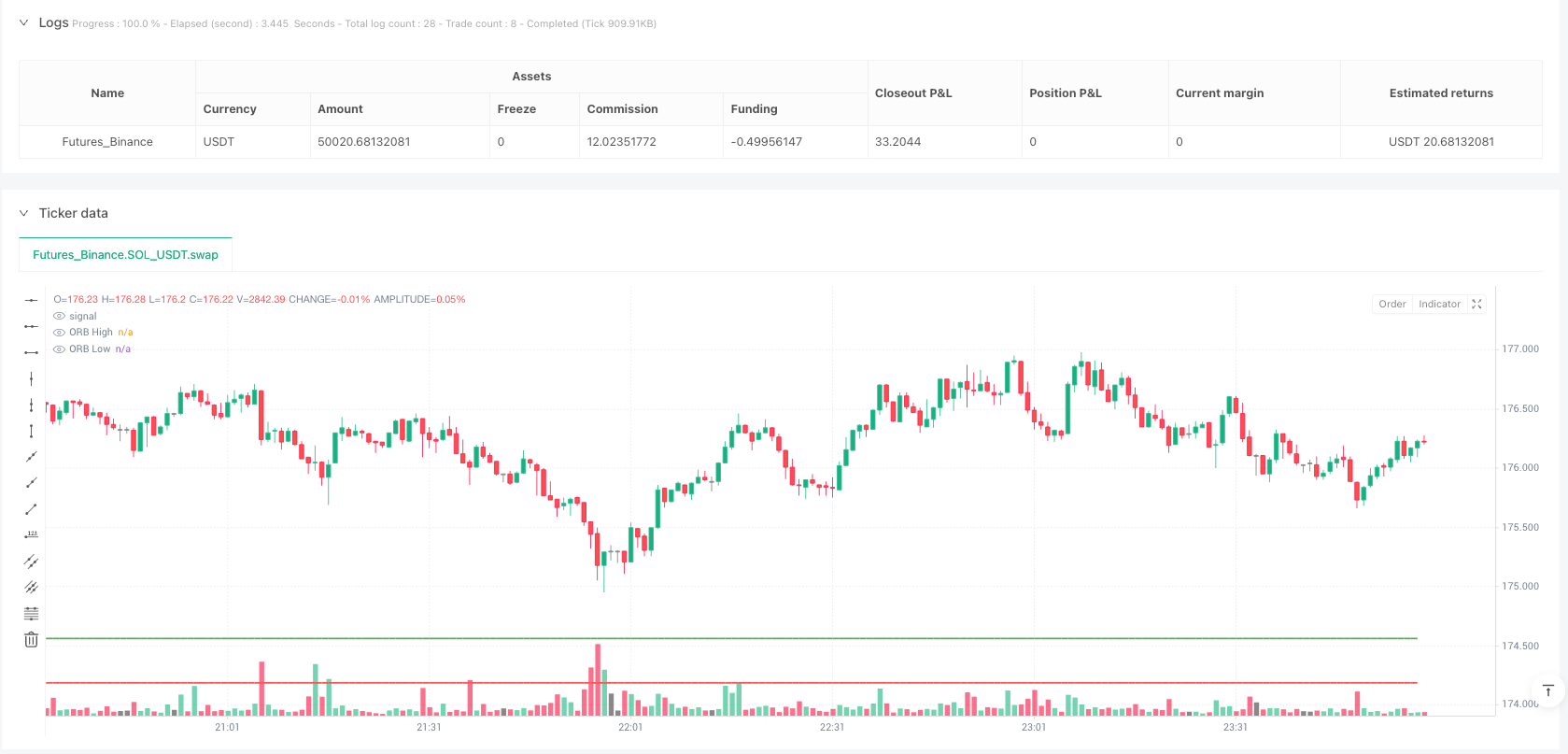Click the Order button on the chart
Viewport: 1568px width, 754px height.
1392,304
